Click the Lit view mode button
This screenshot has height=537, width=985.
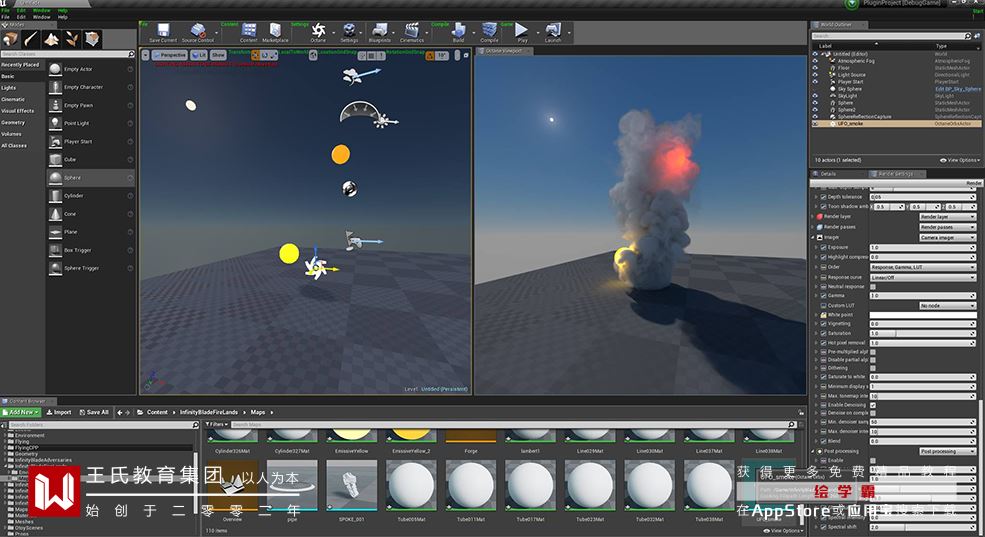199,55
